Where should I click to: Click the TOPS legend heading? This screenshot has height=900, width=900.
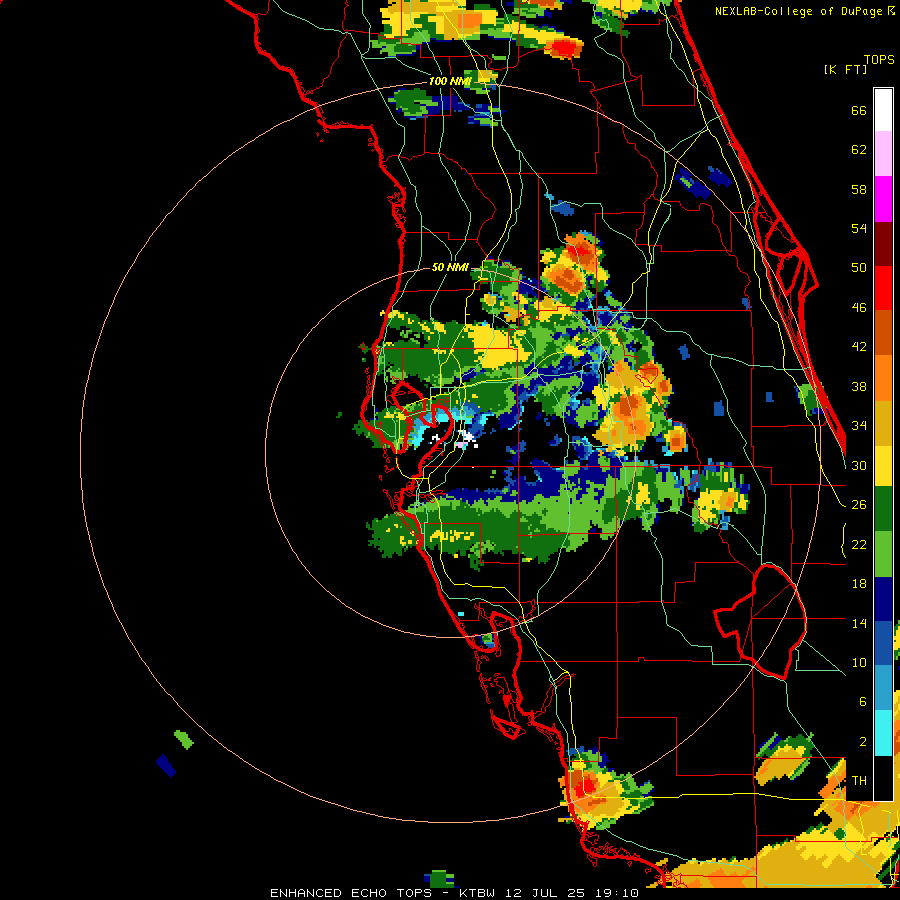point(879,59)
